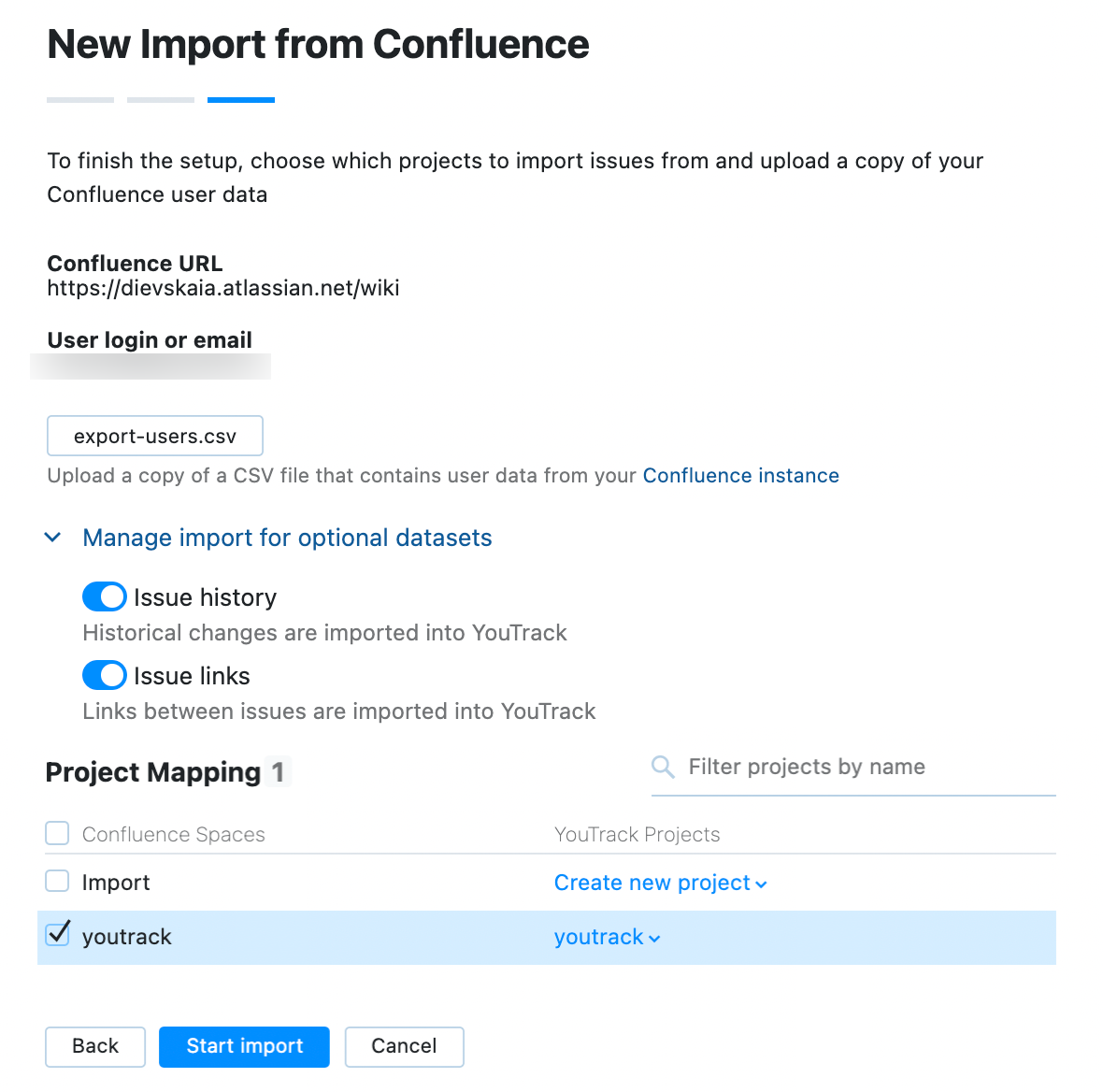Collapse the Manage import for optional datasets section
The height and width of the screenshot is (1092, 1103).
pos(287,538)
